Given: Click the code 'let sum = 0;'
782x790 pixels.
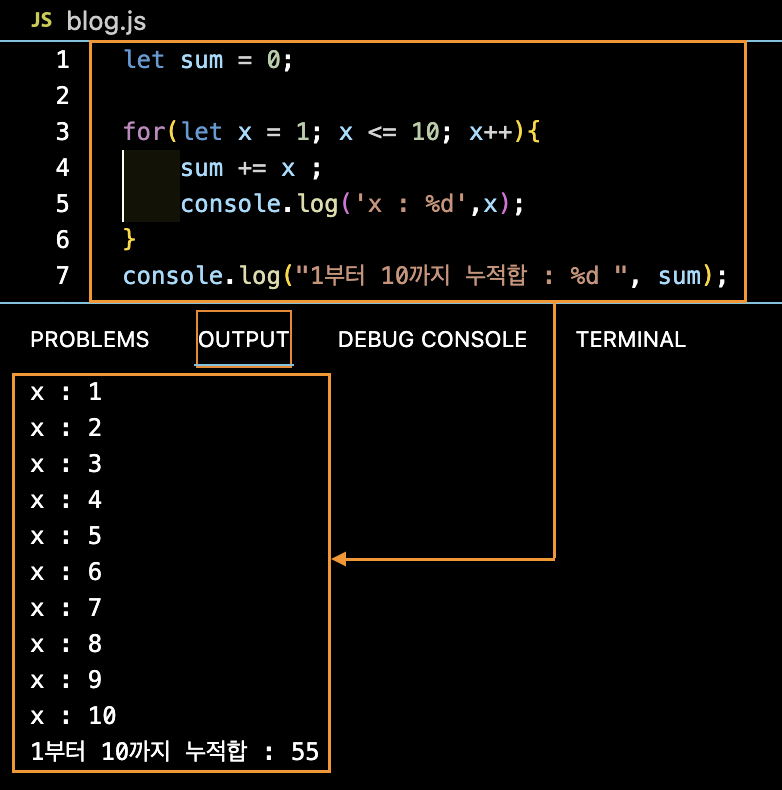Looking at the screenshot, I should (x=208, y=60).
